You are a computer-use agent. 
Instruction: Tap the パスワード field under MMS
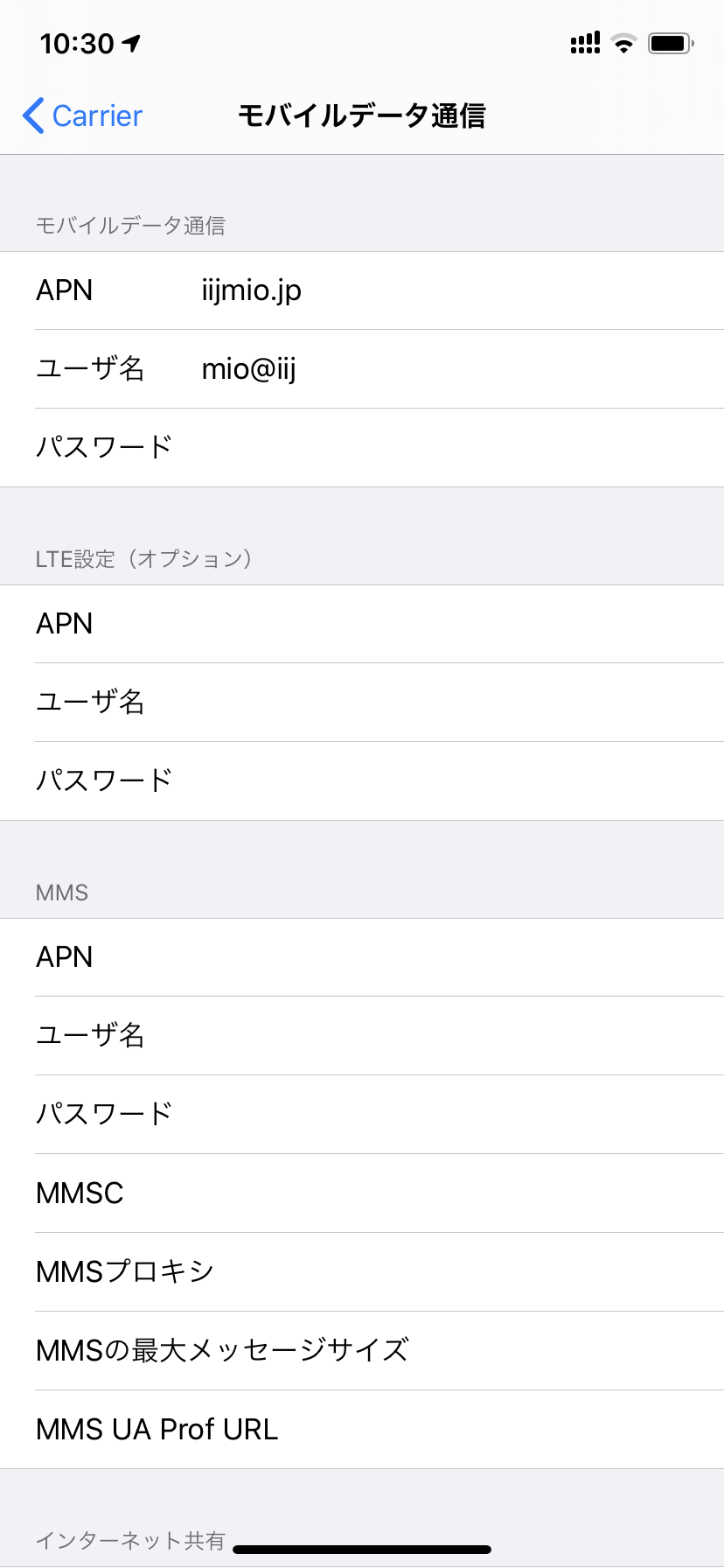point(437,1115)
